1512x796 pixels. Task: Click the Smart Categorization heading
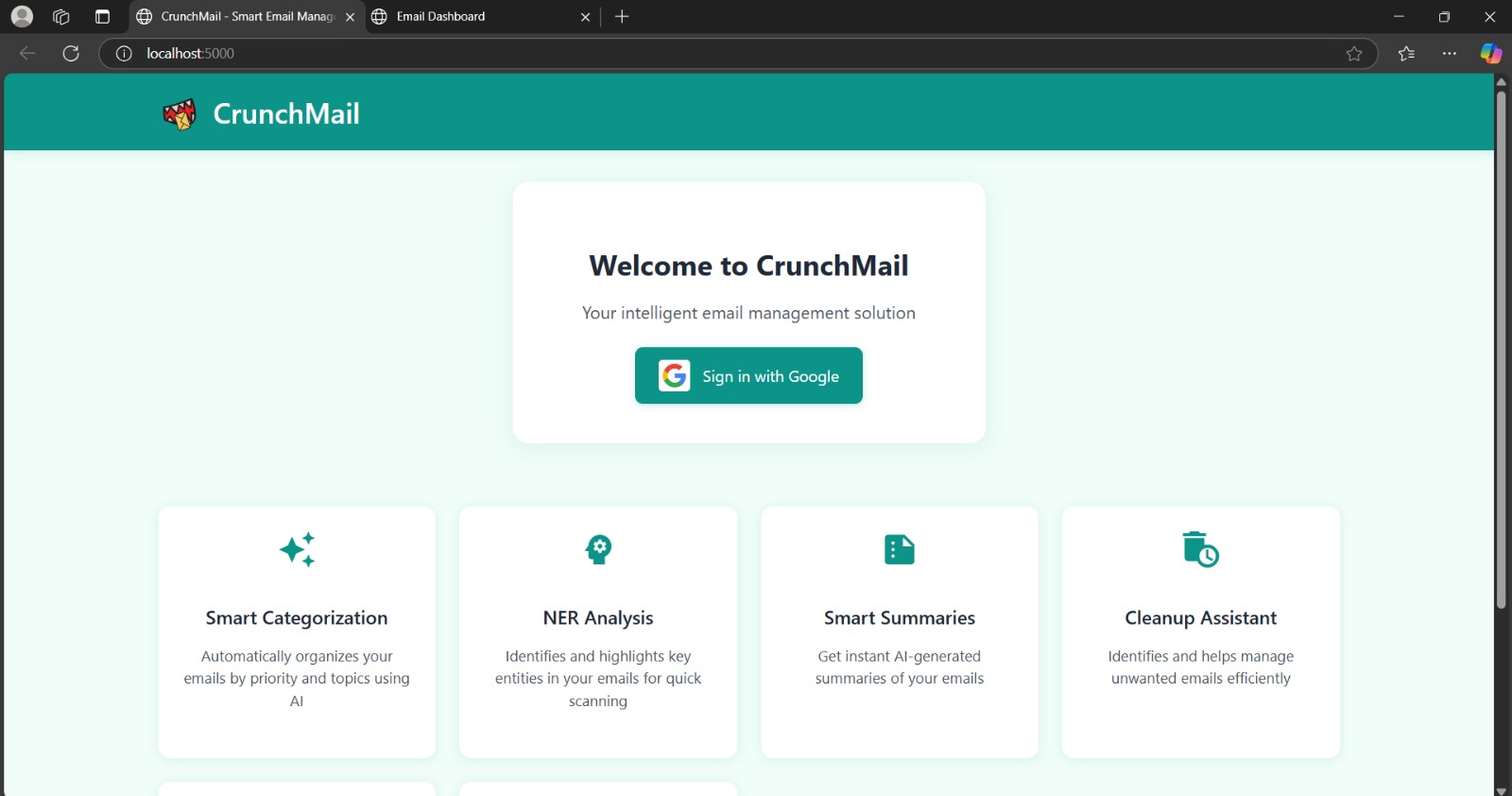click(297, 618)
